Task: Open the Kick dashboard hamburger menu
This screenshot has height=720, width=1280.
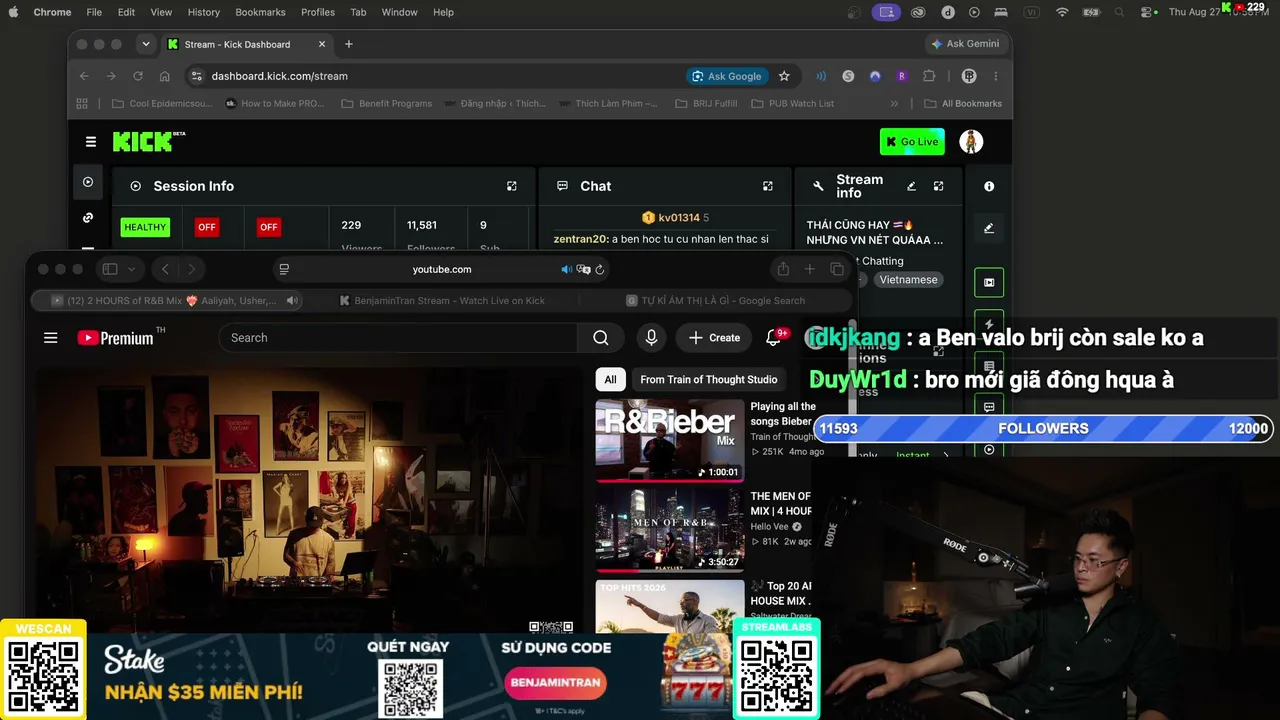Action: click(91, 142)
